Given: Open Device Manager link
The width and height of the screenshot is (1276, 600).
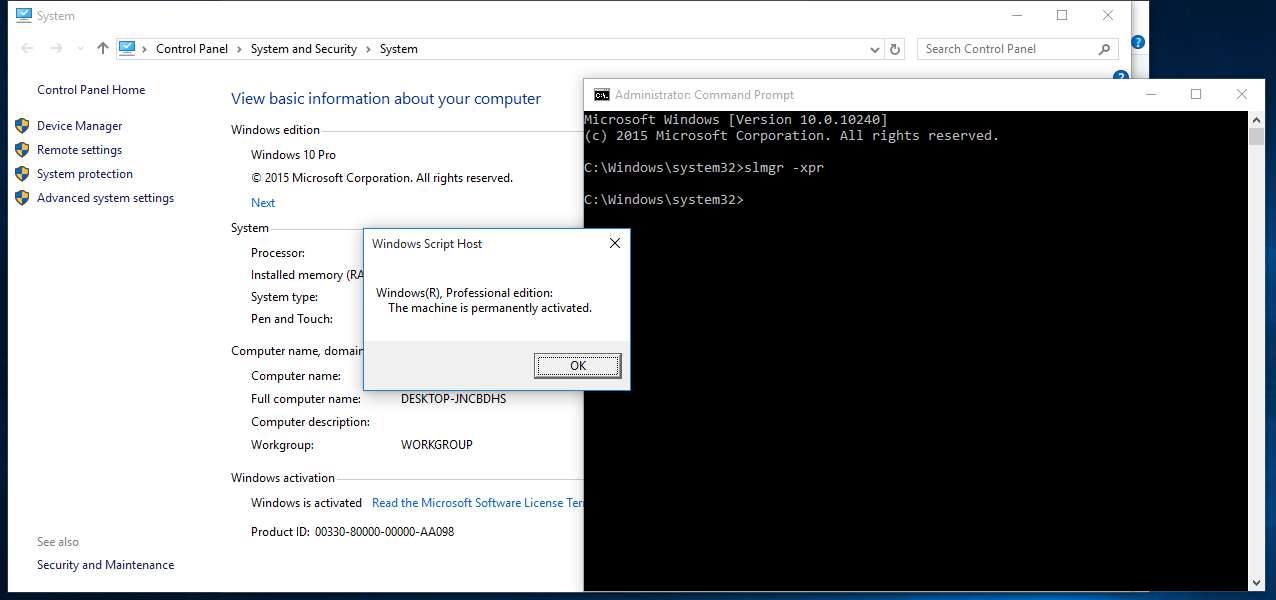Looking at the screenshot, I should click(x=79, y=126).
